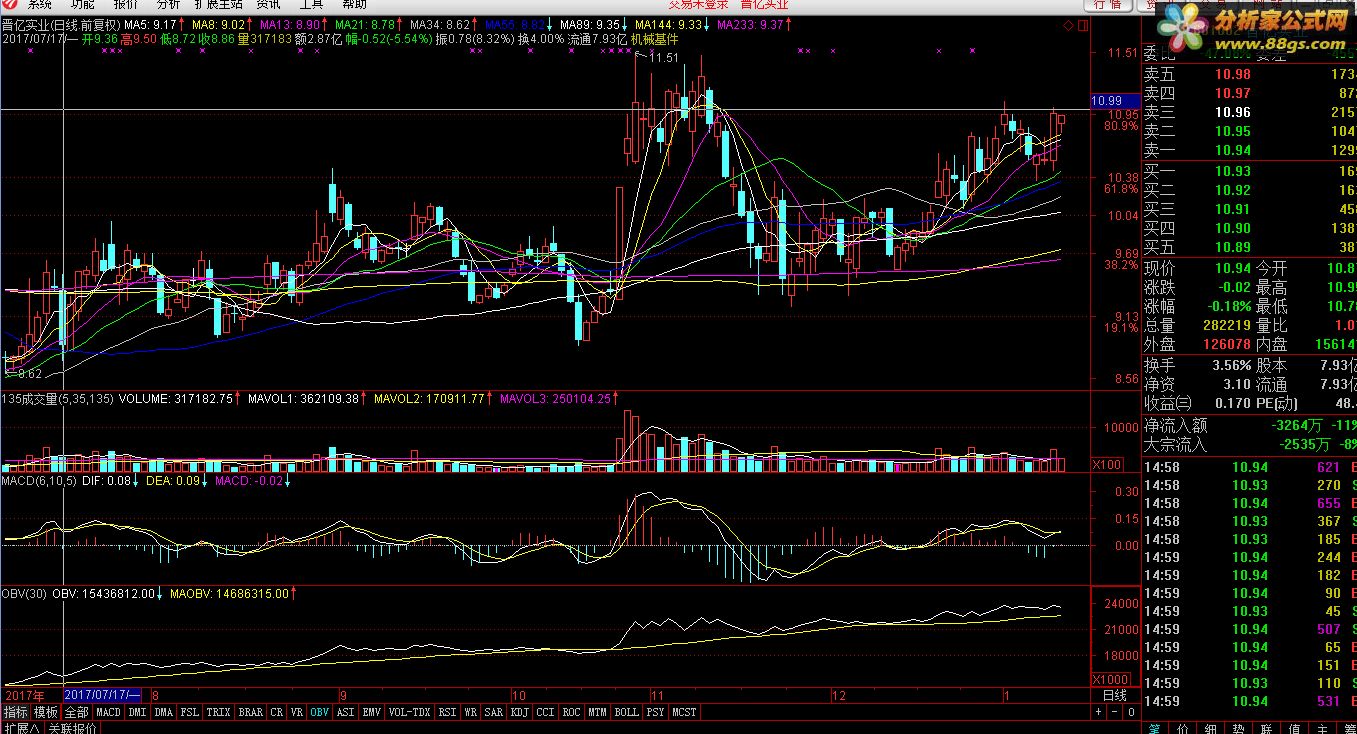Select the 价 tab in quote panel
The width and height of the screenshot is (1357, 734).
click(x=1182, y=729)
